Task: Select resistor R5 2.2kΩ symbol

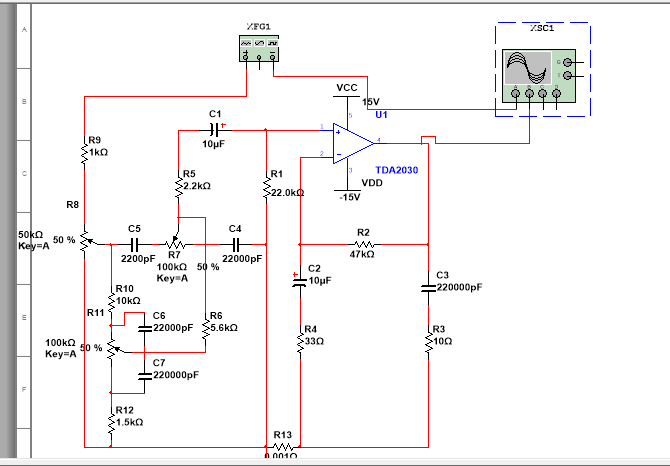Action: pos(179,187)
